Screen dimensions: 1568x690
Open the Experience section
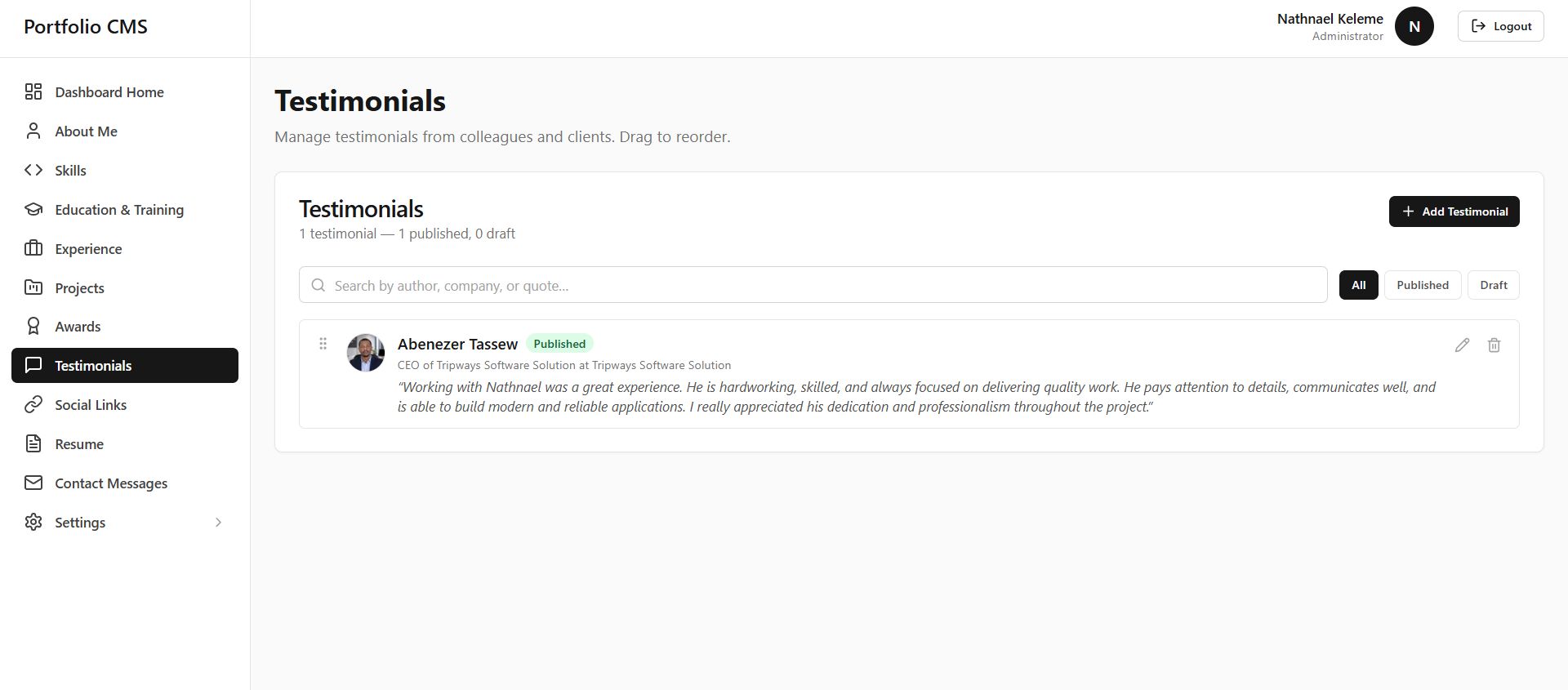(125, 249)
